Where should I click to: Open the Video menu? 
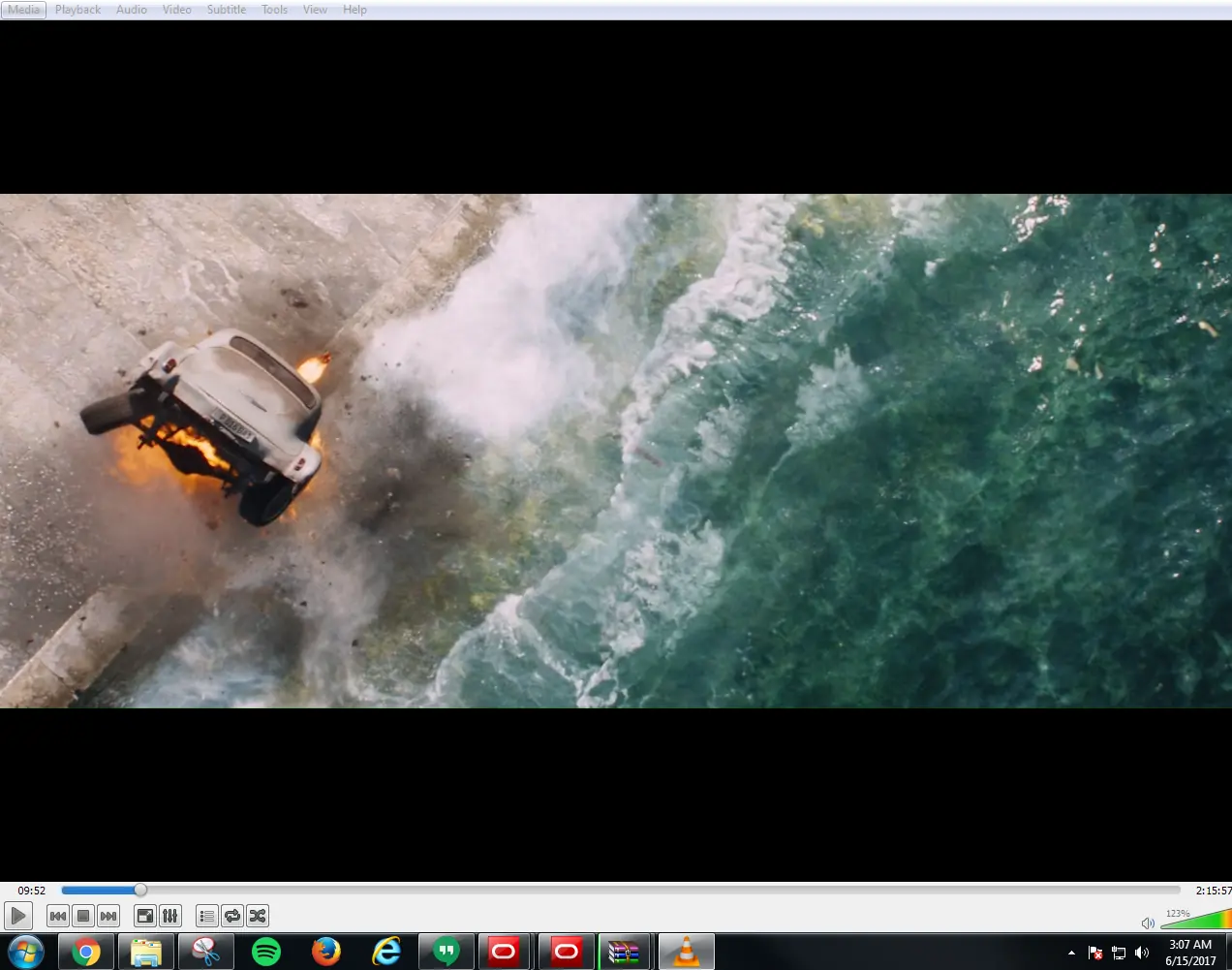(176, 10)
